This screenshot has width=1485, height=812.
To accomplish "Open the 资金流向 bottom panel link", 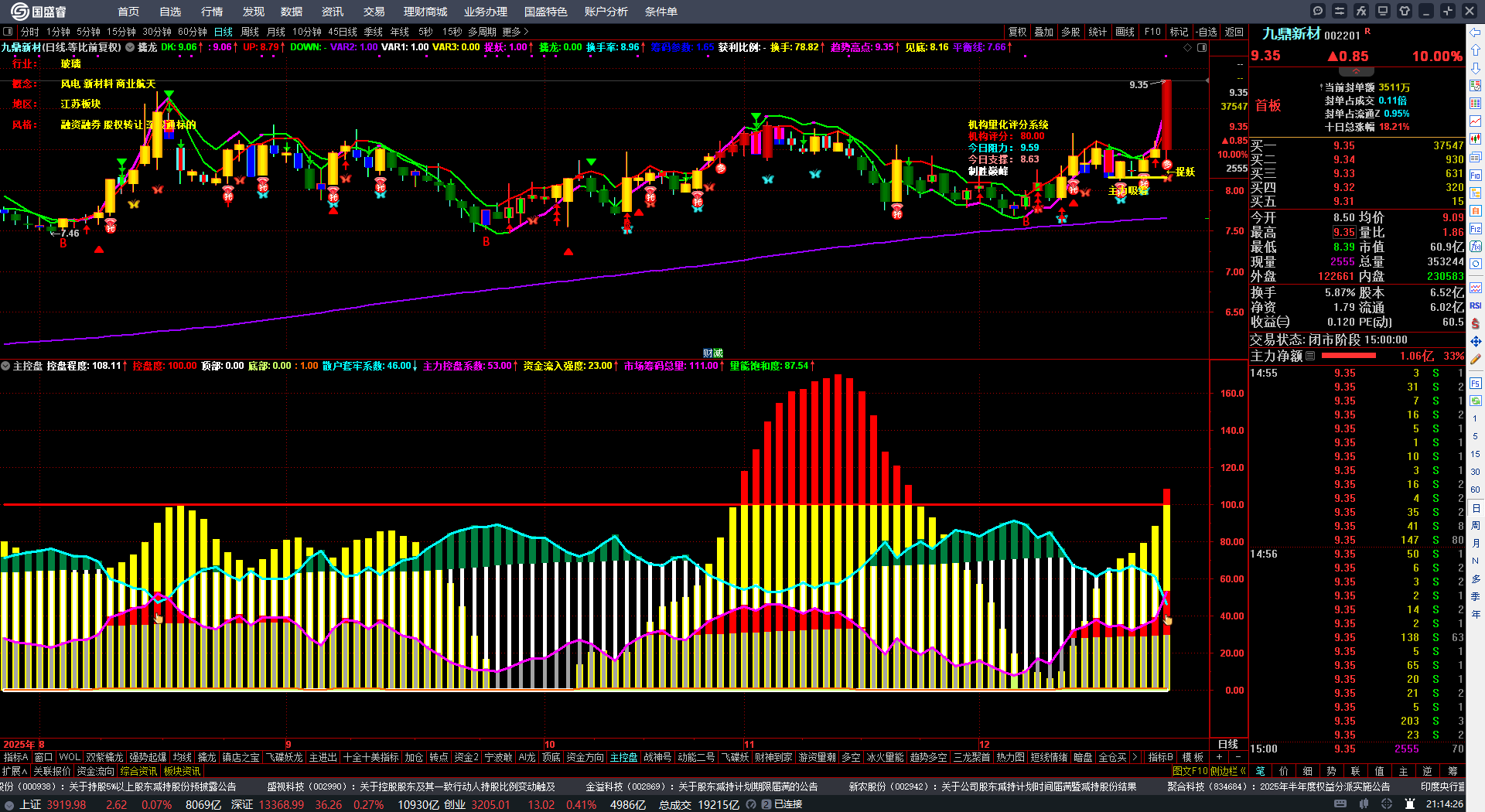I will coord(95,771).
